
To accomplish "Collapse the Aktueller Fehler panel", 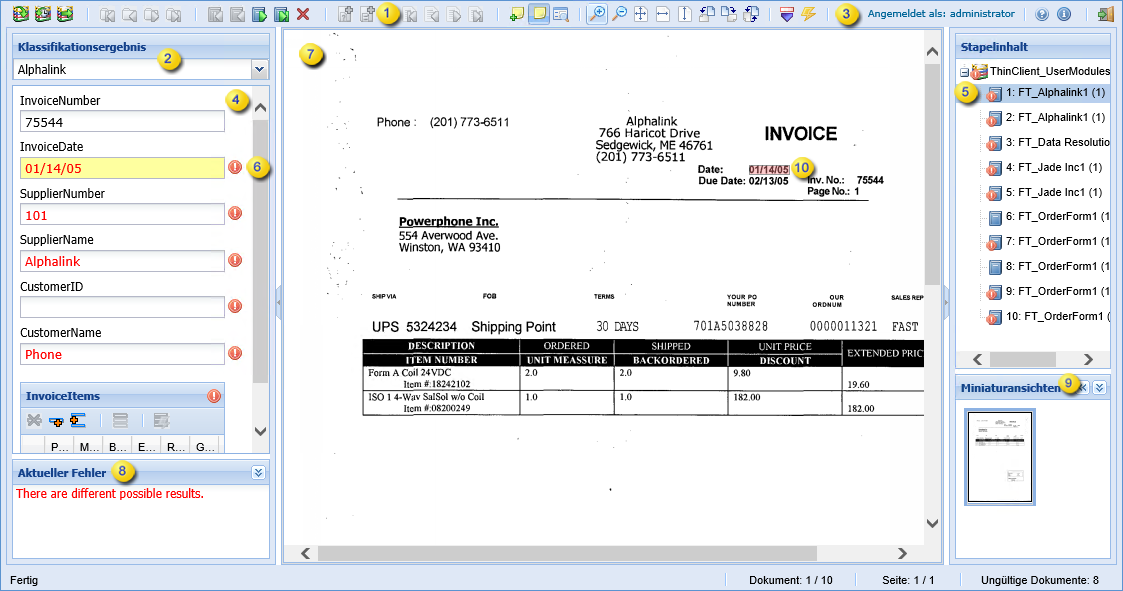I will [x=258, y=473].
